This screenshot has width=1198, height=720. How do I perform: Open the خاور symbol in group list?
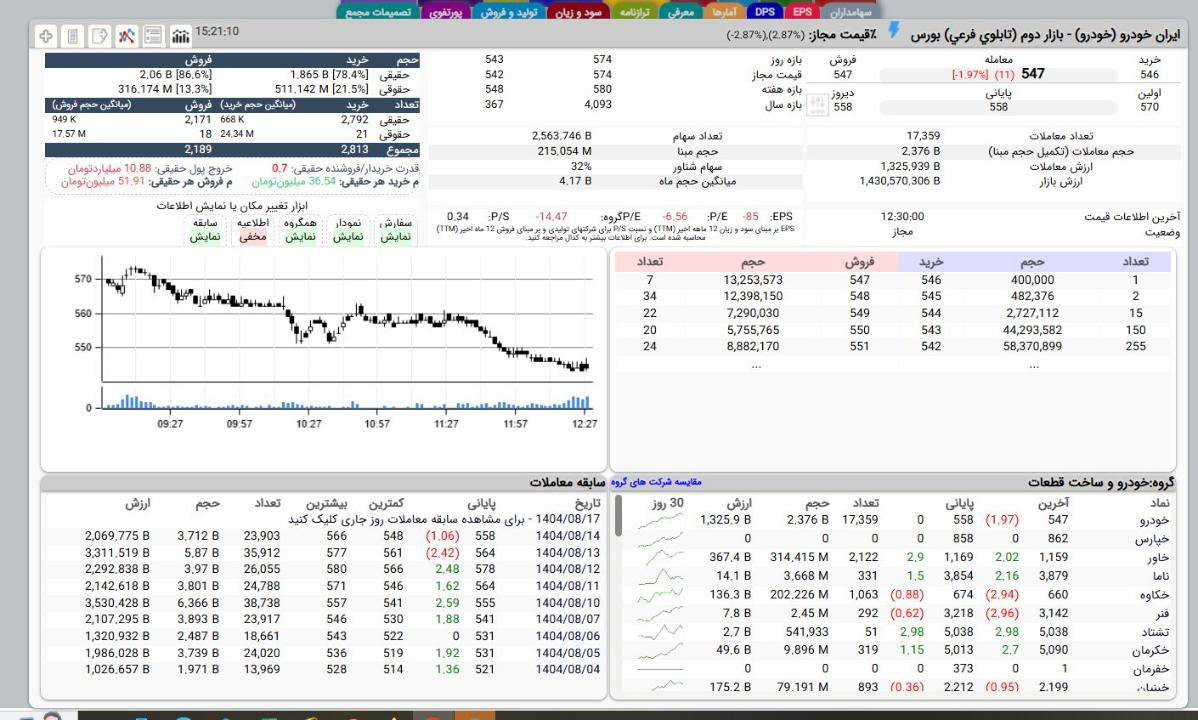(x=1157, y=557)
